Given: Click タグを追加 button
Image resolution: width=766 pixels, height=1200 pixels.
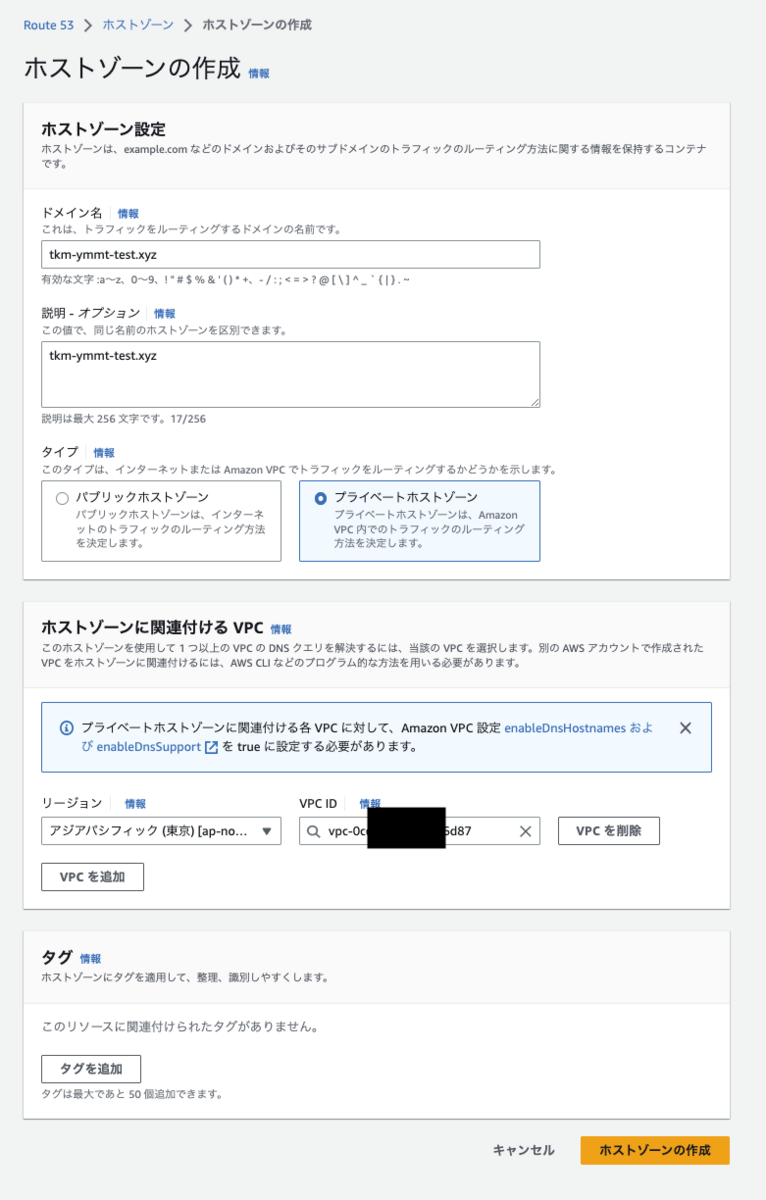Looking at the screenshot, I should (91, 1069).
